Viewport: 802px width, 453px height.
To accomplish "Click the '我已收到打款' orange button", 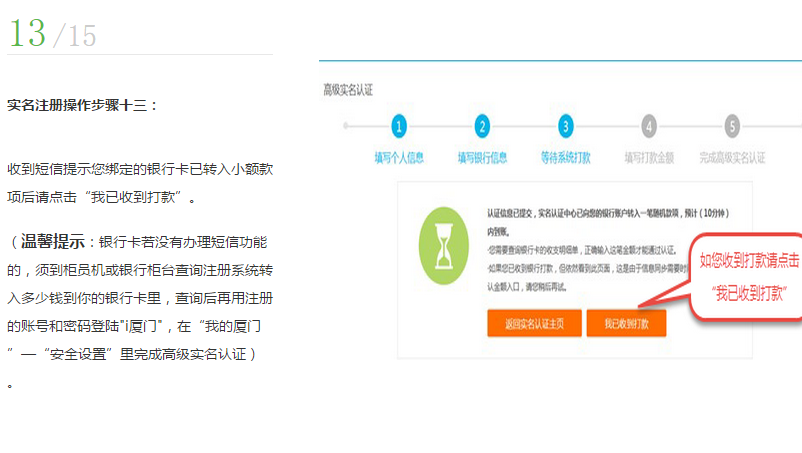I will point(625,325).
